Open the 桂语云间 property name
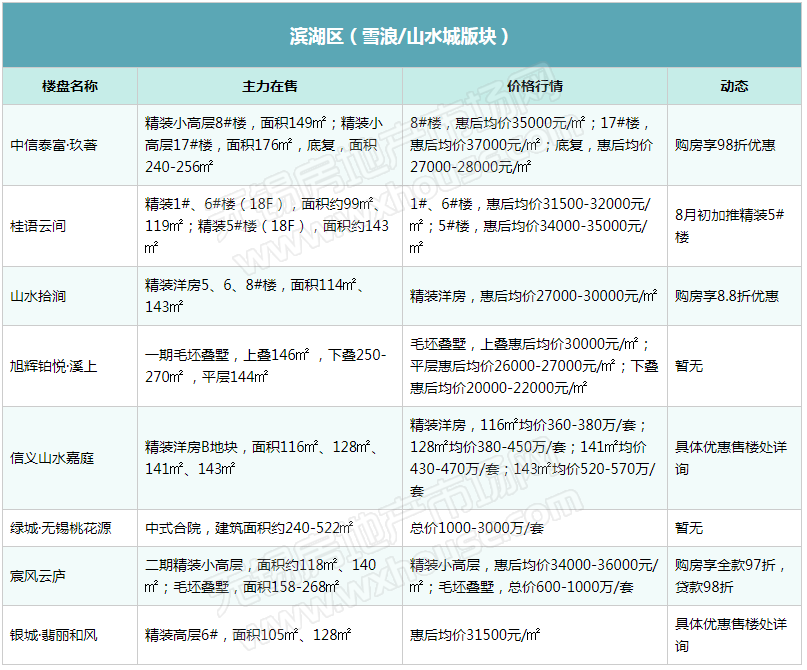Screen dimensions: 807x670 click(38, 226)
